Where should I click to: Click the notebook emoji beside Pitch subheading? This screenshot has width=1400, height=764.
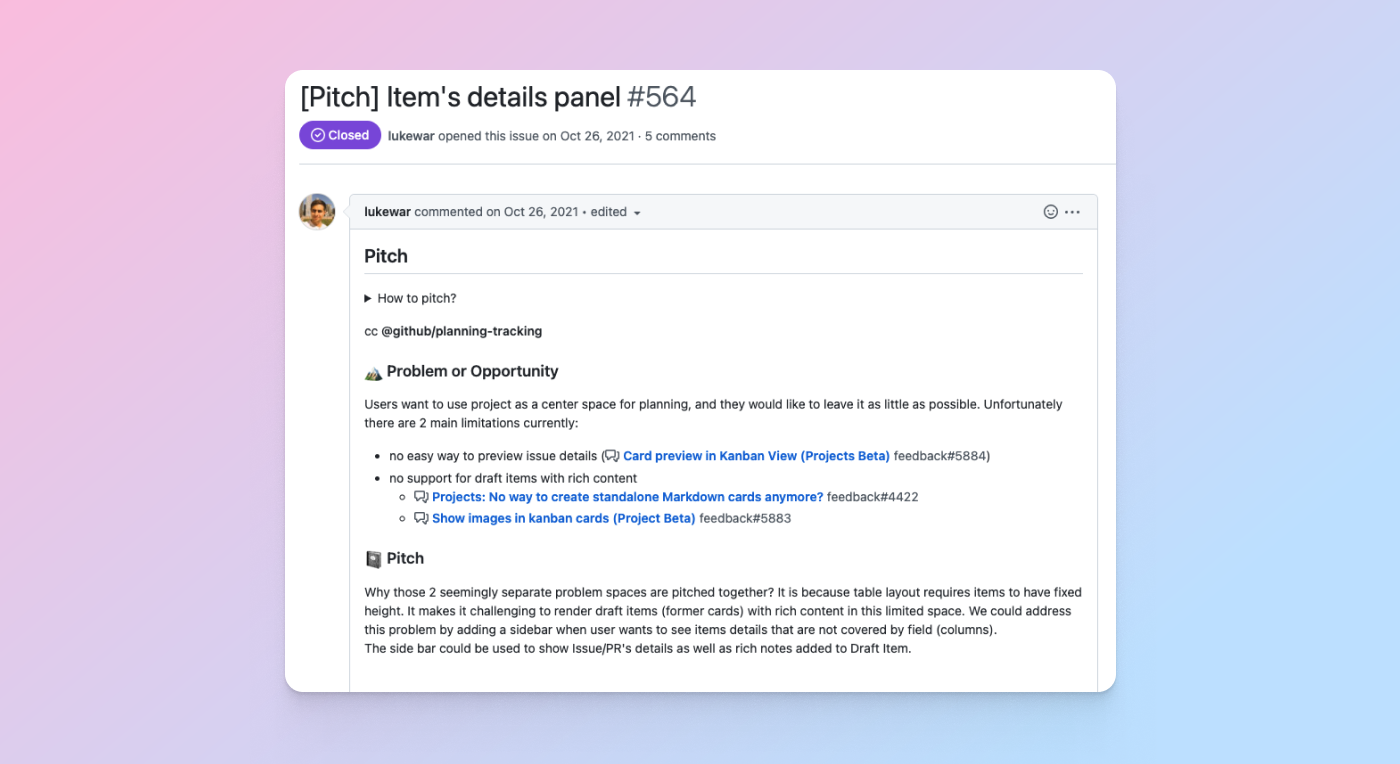pyautogui.click(x=373, y=559)
